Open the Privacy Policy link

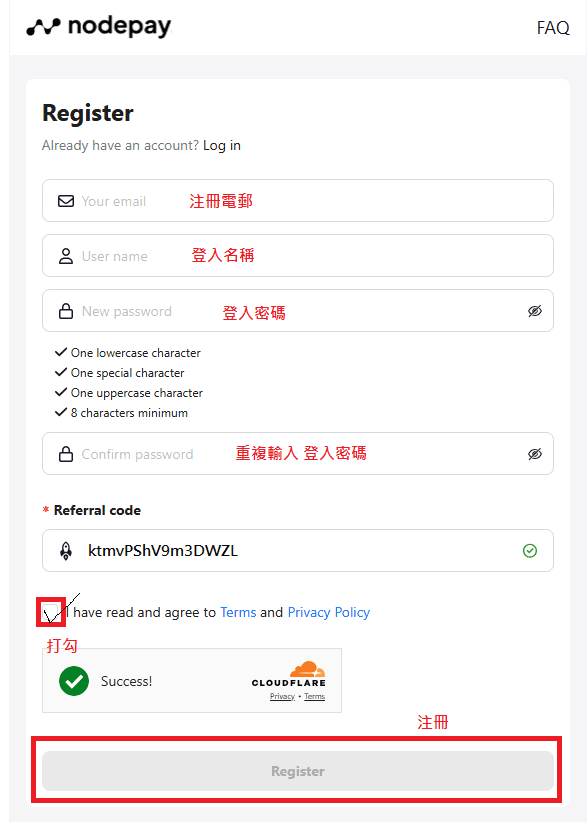[x=329, y=612]
